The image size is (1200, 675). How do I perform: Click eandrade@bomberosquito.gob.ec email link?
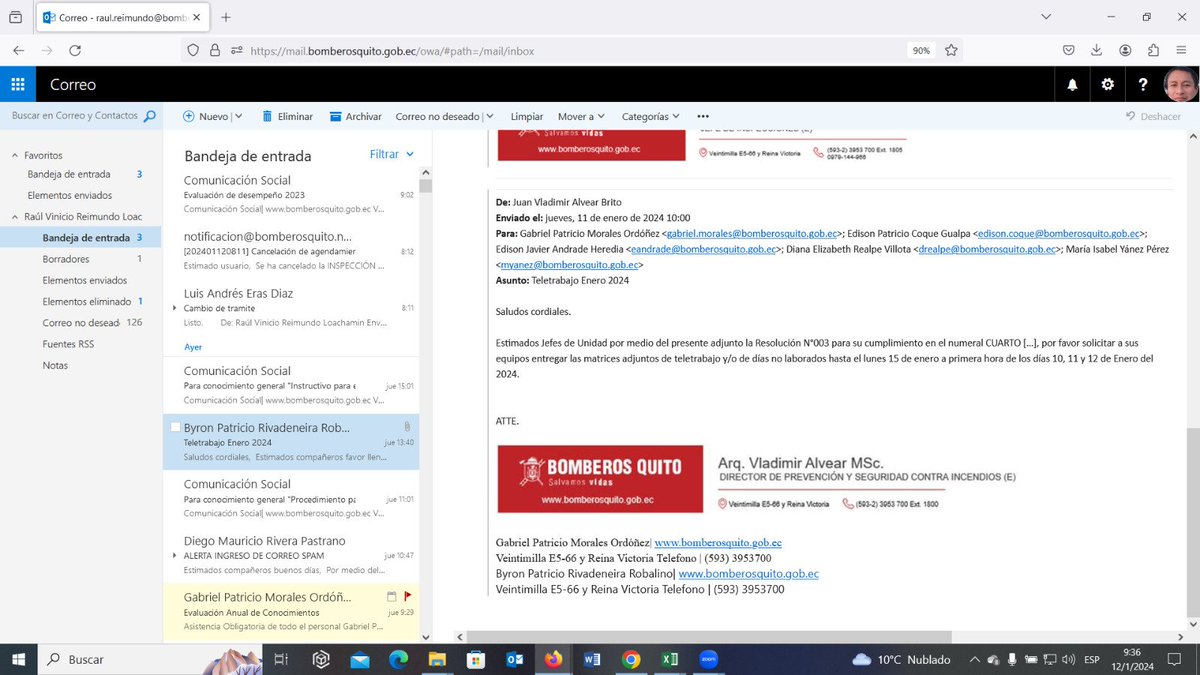[702, 249]
